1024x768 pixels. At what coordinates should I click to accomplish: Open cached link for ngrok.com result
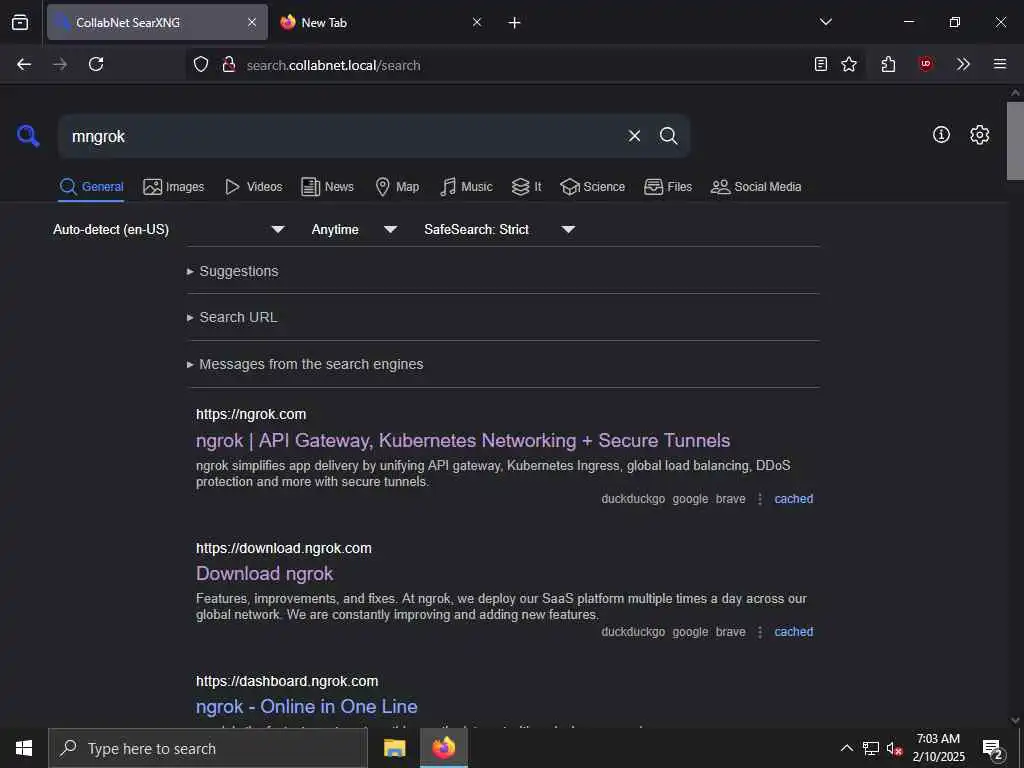pyautogui.click(x=793, y=499)
